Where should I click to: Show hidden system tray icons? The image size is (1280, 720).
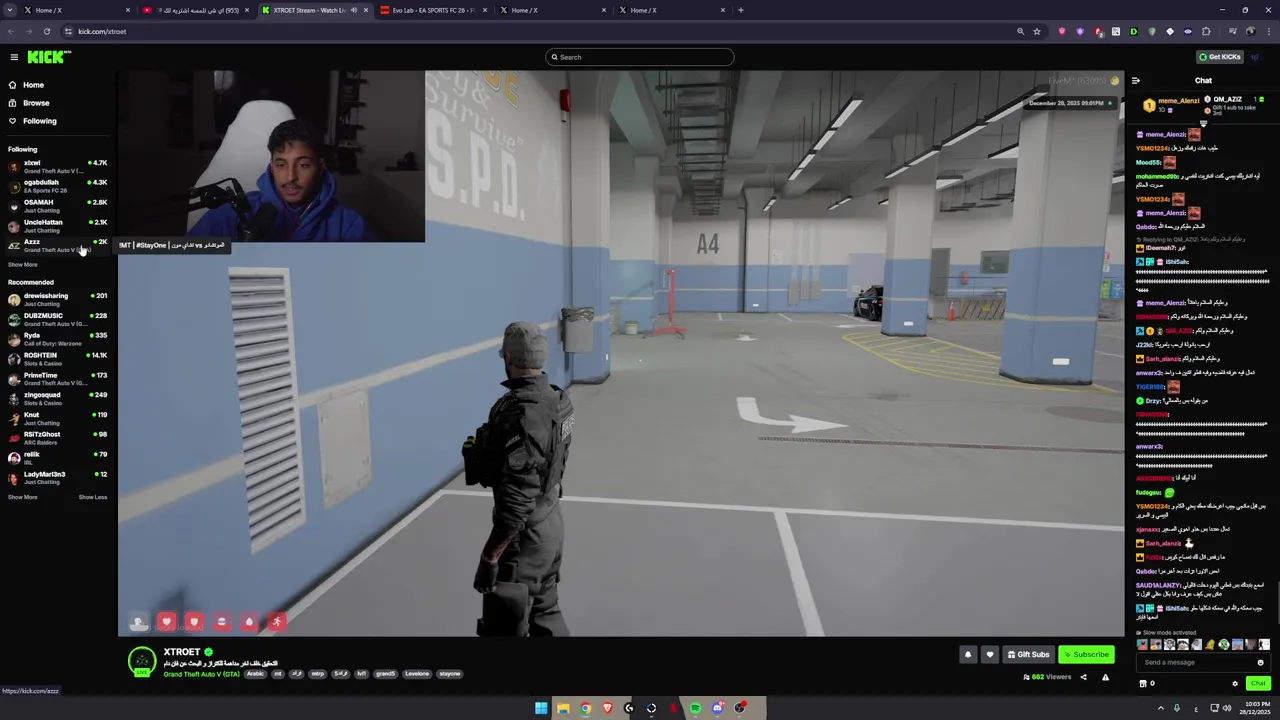coord(1161,708)
